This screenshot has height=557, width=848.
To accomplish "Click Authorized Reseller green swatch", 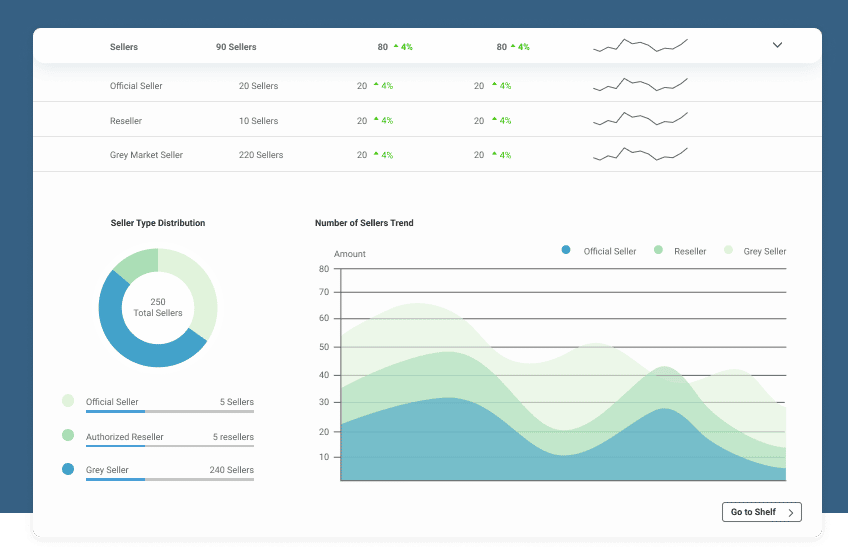I will [68, 435].
